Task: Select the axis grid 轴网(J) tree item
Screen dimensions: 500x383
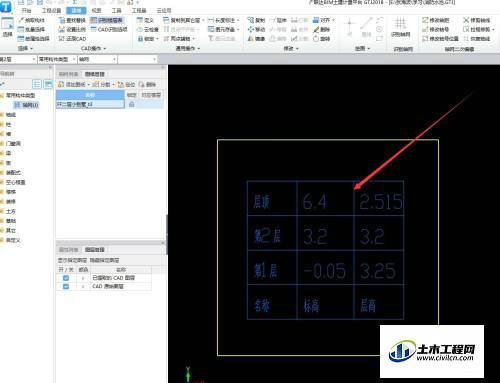Action: pos(27,105)
